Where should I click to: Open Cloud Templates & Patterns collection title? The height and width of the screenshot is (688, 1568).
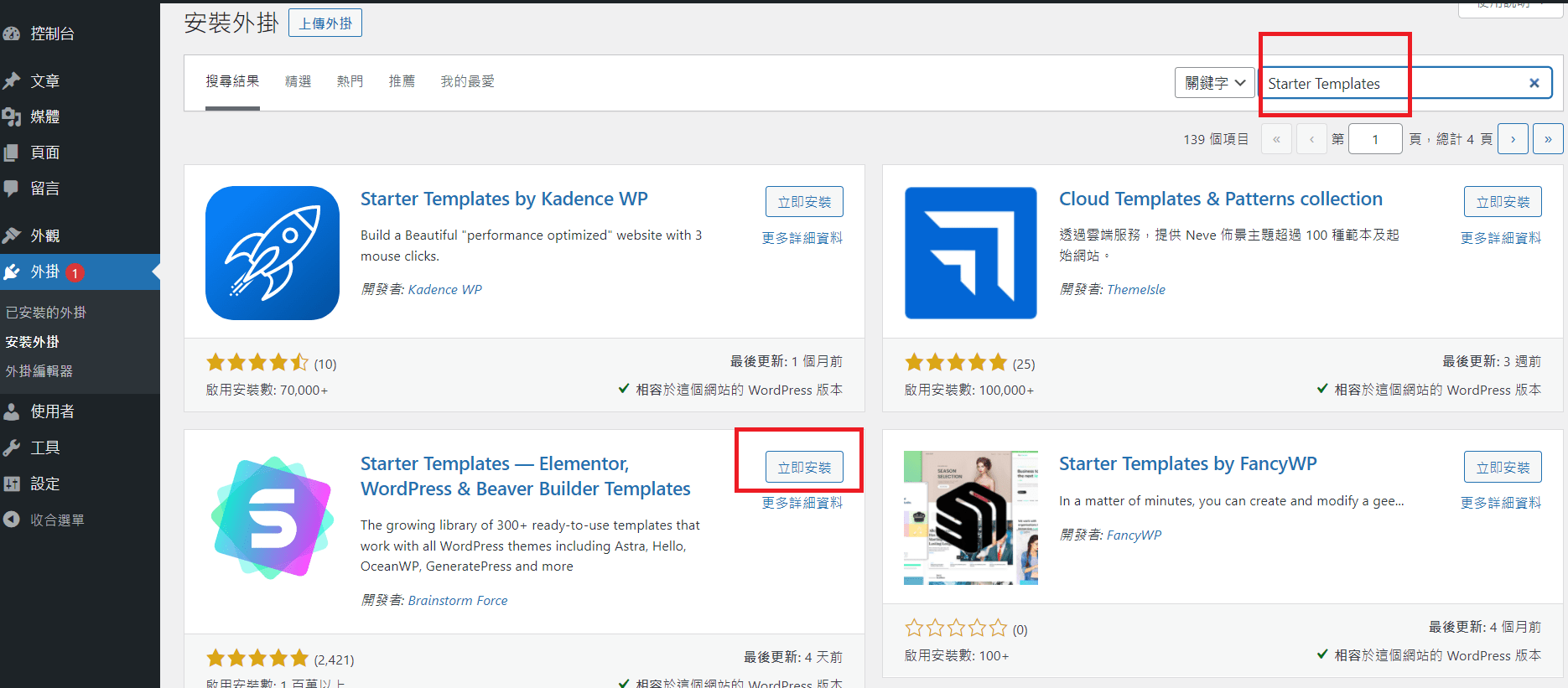point(1221,199)
